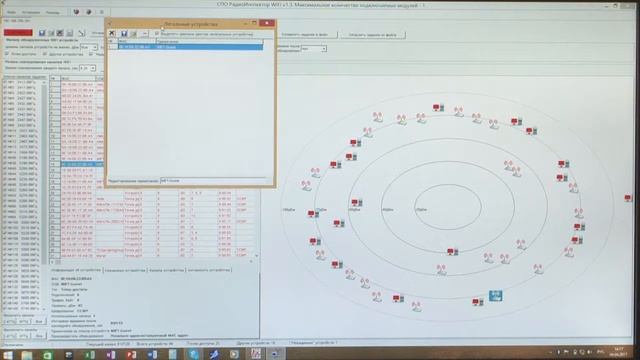
Task: Switch to the second device details tab
Action: pyautogui.click(x=125, y=270)
